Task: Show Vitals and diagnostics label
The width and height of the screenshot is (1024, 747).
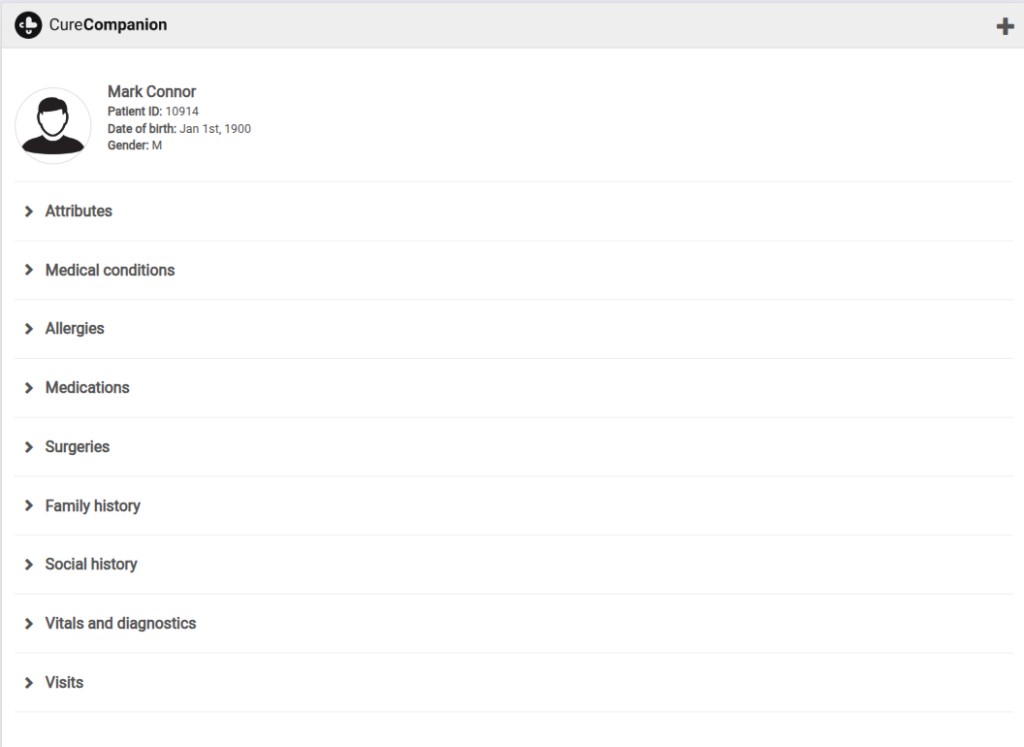Action: [120, 624]
